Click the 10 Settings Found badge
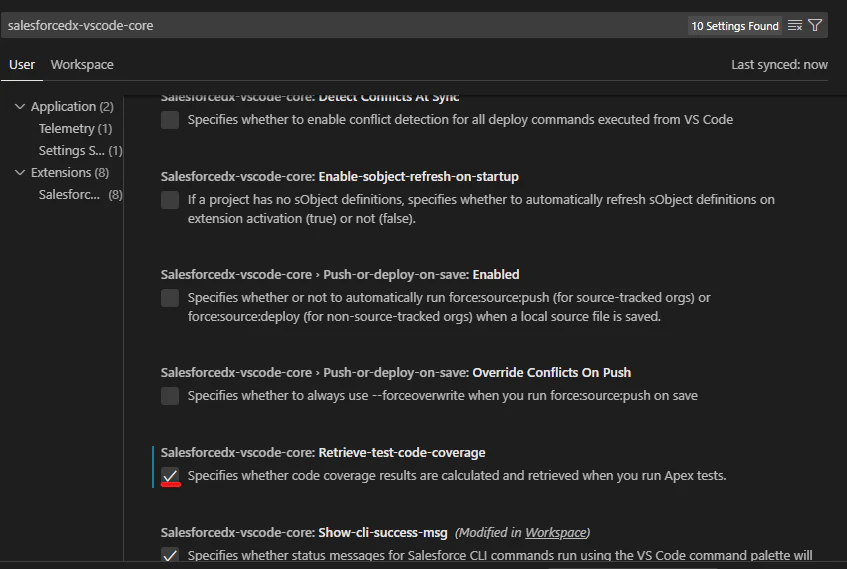Viewport: 847px width, 569px height. tap(735, 26)
